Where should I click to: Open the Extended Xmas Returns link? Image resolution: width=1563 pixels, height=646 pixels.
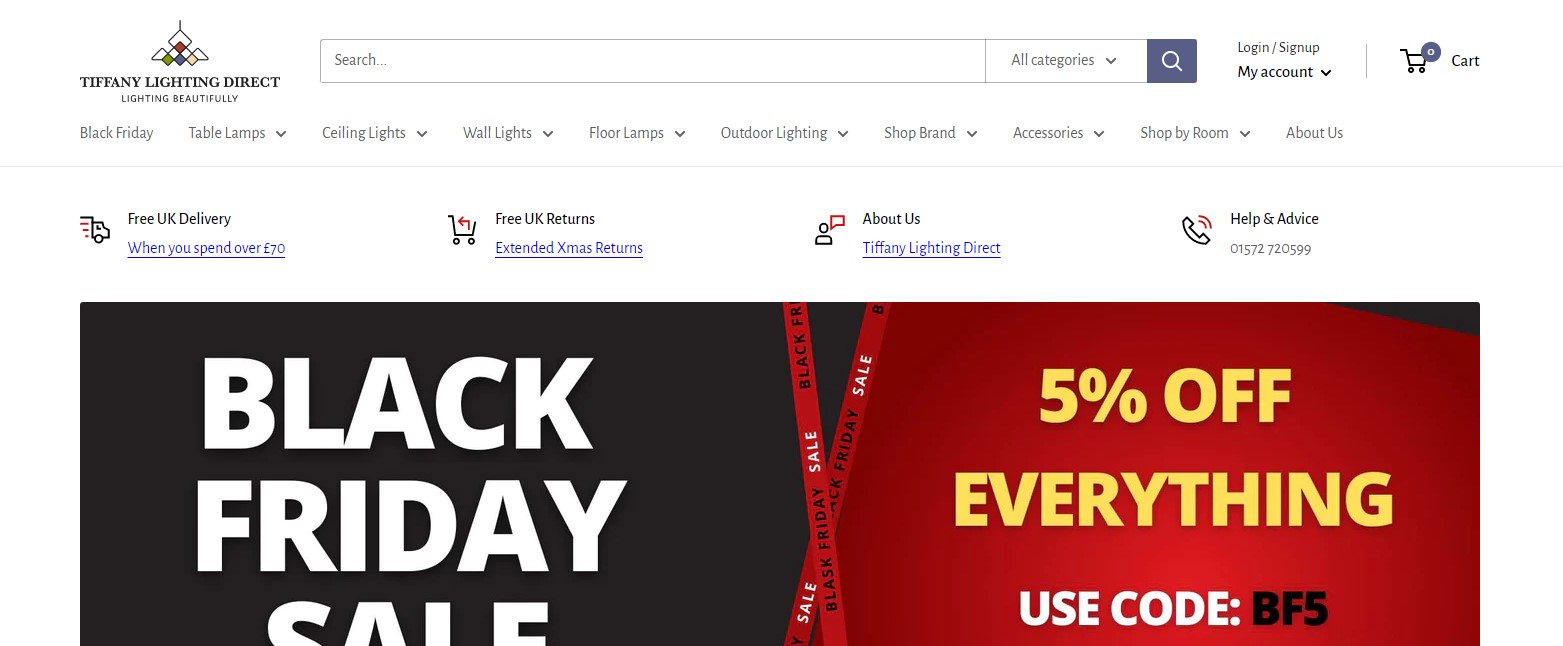click(x=569, y=248)
